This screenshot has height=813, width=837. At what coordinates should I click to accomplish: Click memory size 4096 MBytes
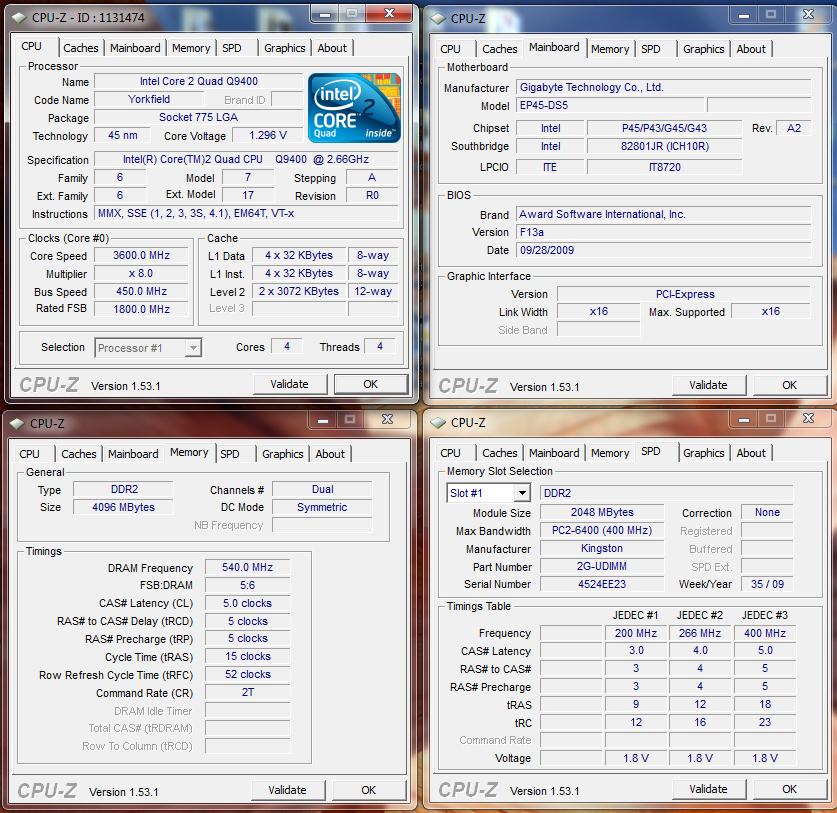point(123,507)
